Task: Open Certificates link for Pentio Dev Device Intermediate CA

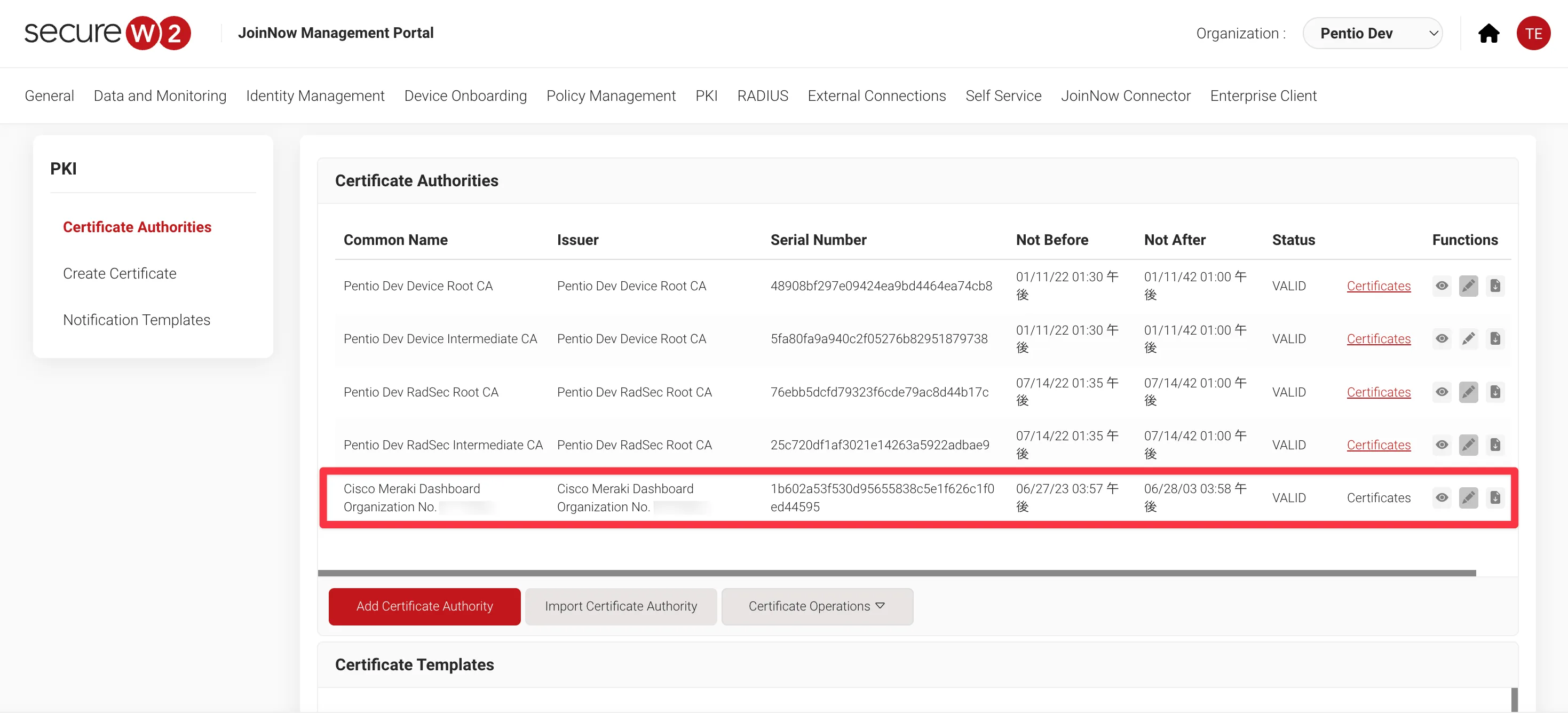Action: (x=1378, y=338)
